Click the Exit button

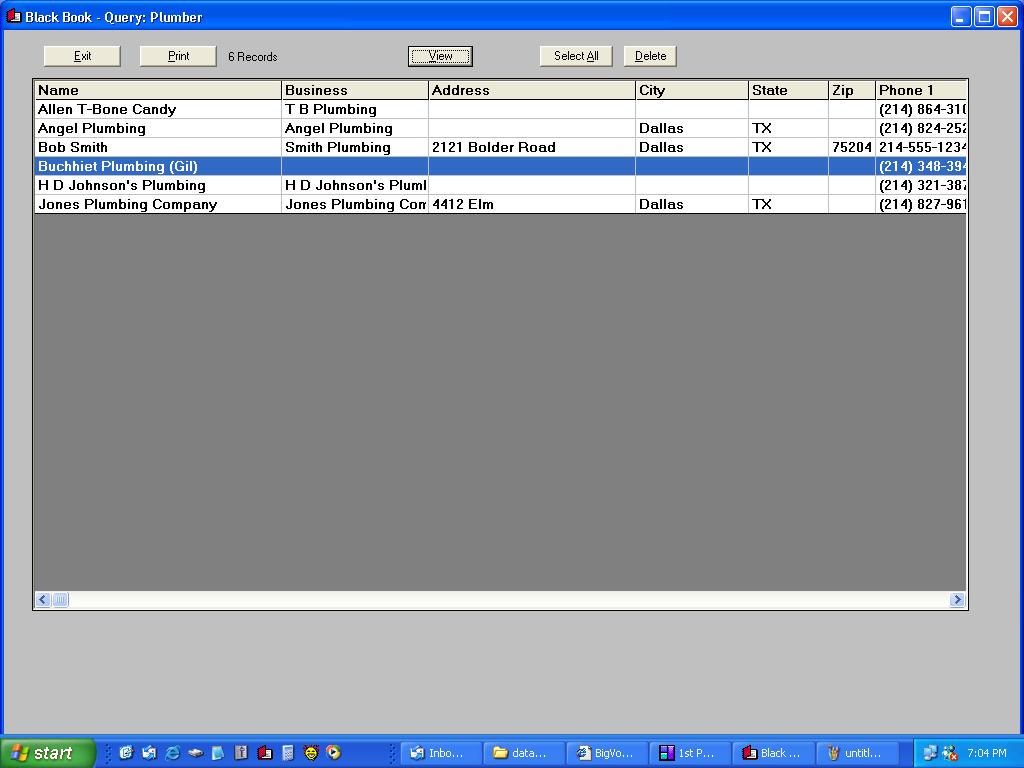pos(82,56)
